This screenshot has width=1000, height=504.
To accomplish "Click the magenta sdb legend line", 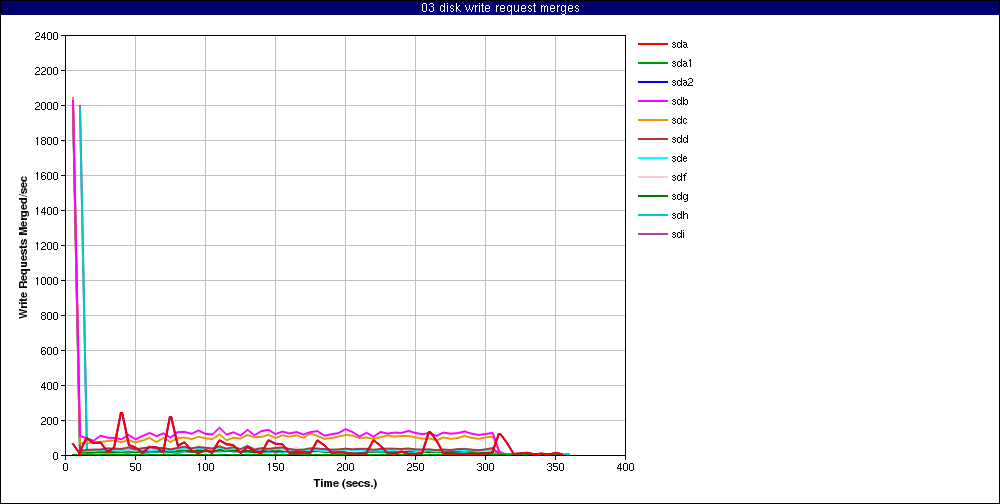I will [x=652, y=101].
